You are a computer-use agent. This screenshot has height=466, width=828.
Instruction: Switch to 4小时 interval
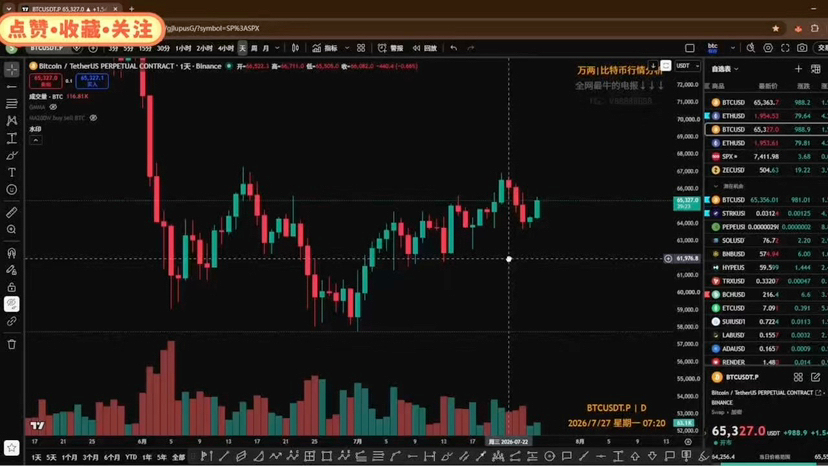tap(225, 48)
